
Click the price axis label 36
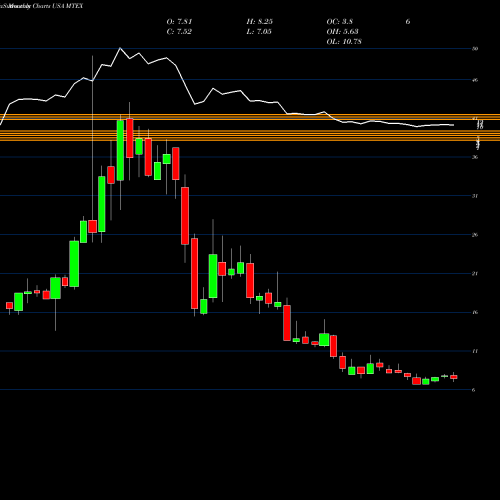click(475, 157)
